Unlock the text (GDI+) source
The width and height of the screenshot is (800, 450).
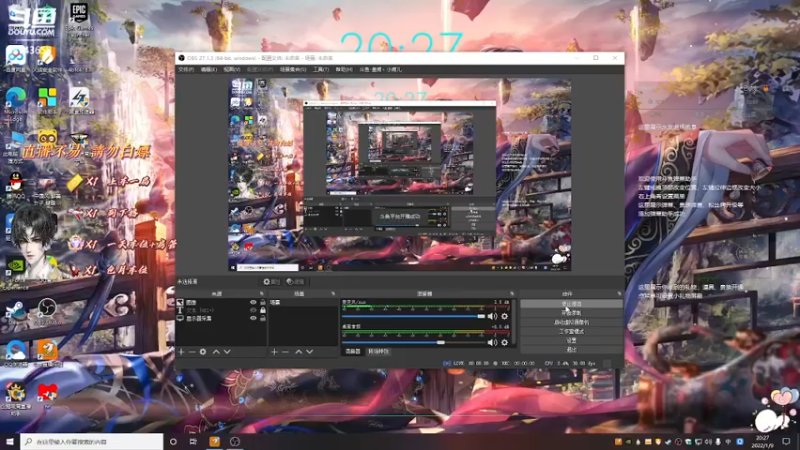263,310
